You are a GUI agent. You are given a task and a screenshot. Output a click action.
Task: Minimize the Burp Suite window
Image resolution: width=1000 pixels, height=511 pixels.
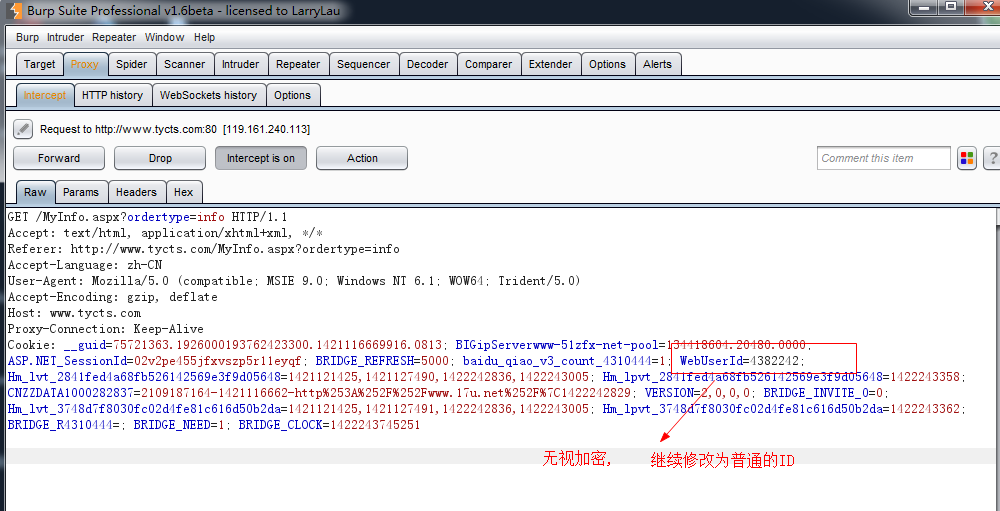(x=921, y=6)
